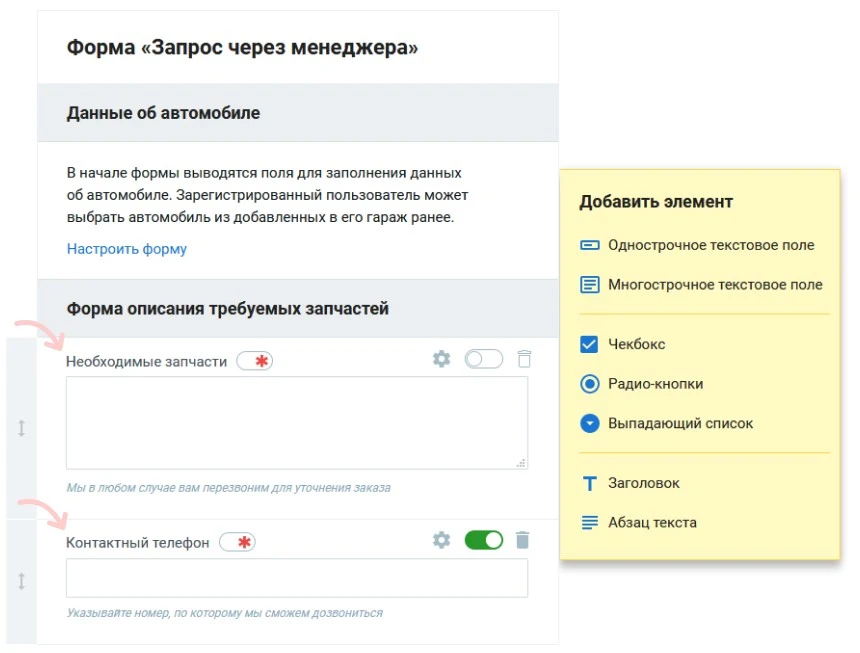Open the Настроить форму link
Screen dimensions: 860x653
click(x=126, y=248)
